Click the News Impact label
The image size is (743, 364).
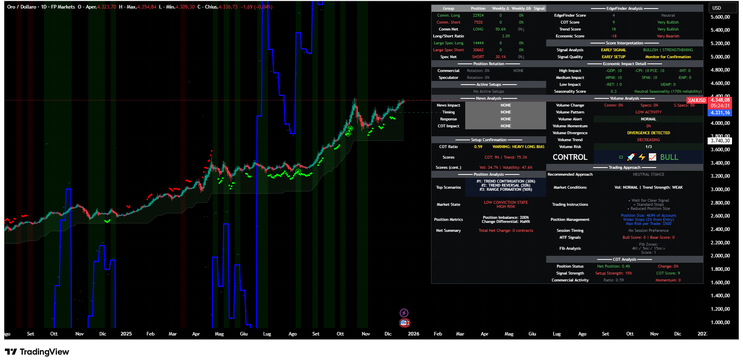click(x=448, y=105)
